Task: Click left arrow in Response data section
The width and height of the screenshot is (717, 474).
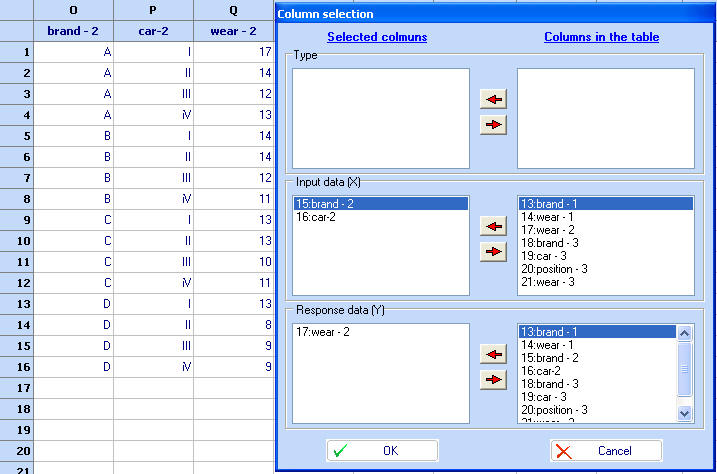Action: coord(493,355)
